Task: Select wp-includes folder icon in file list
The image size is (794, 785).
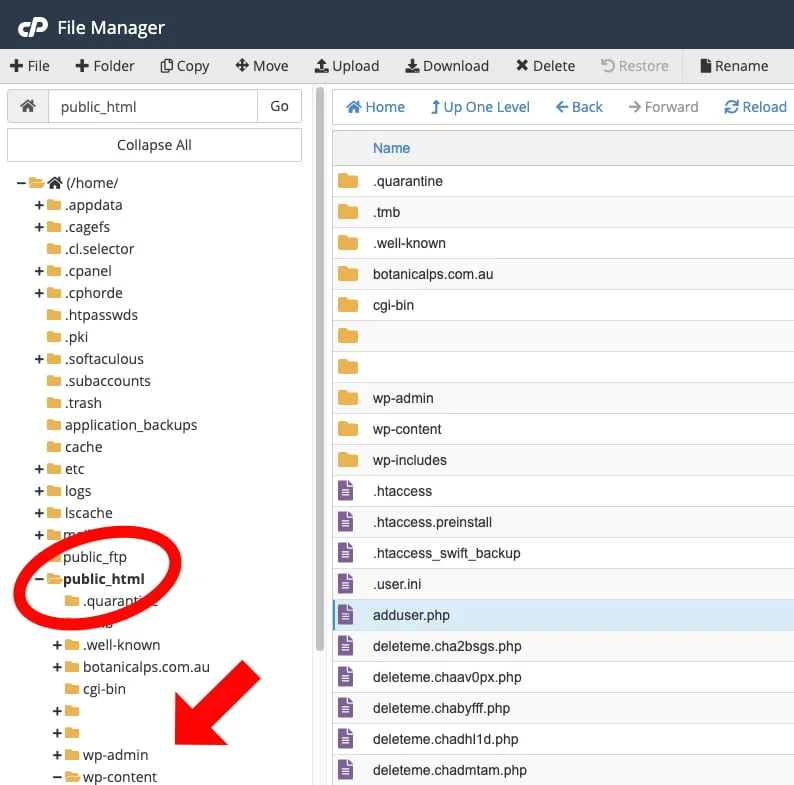Action: [x=348, y=460]
